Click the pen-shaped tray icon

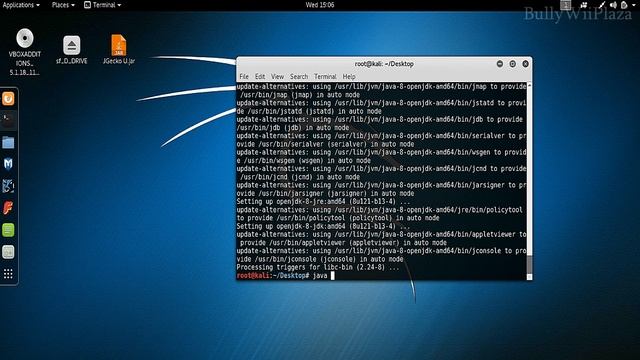[x=602, y=5]
